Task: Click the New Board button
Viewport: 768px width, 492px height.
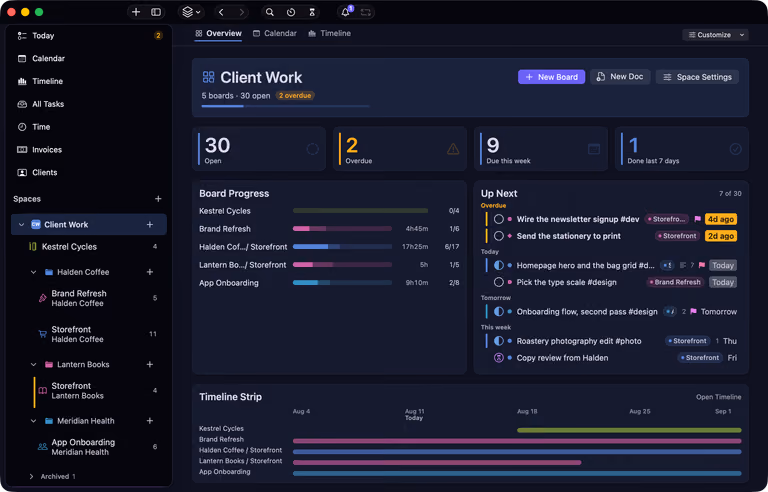Action: [552, 77]
